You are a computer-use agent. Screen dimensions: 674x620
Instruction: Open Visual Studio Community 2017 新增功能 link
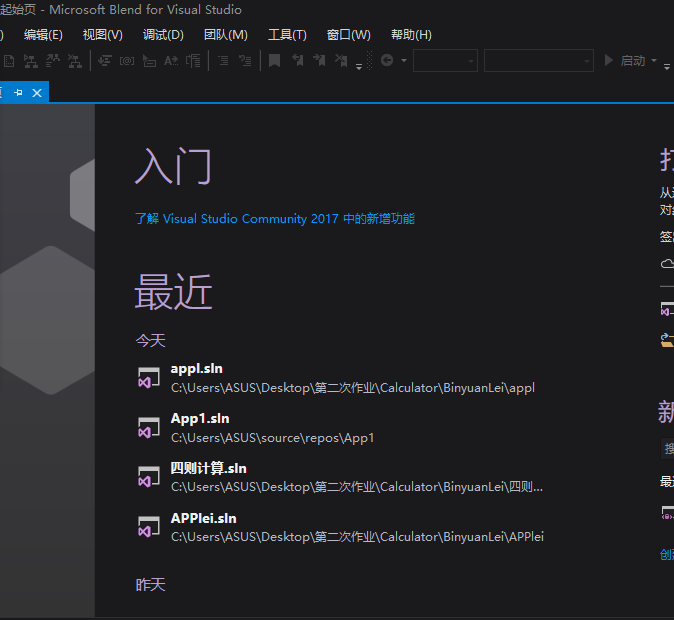point(275,219)
